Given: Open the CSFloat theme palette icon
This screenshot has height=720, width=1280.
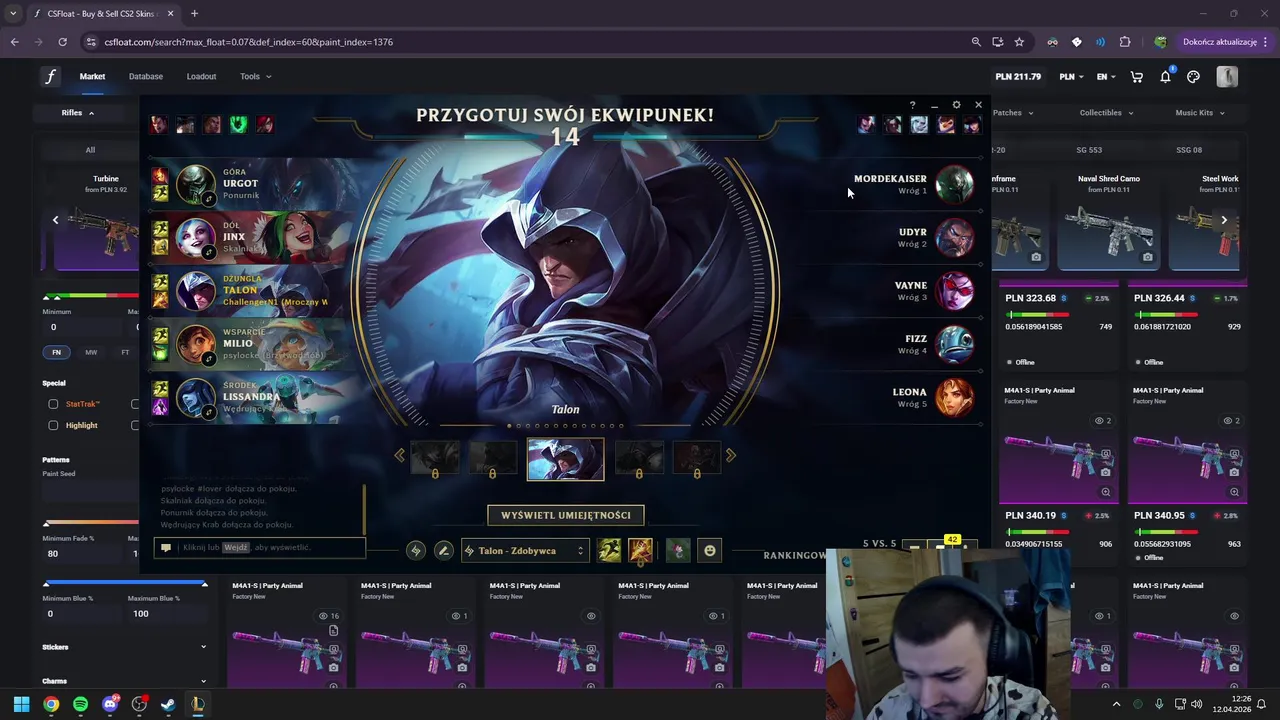Looking at the screenshot, I should [x=1193, y=77].
